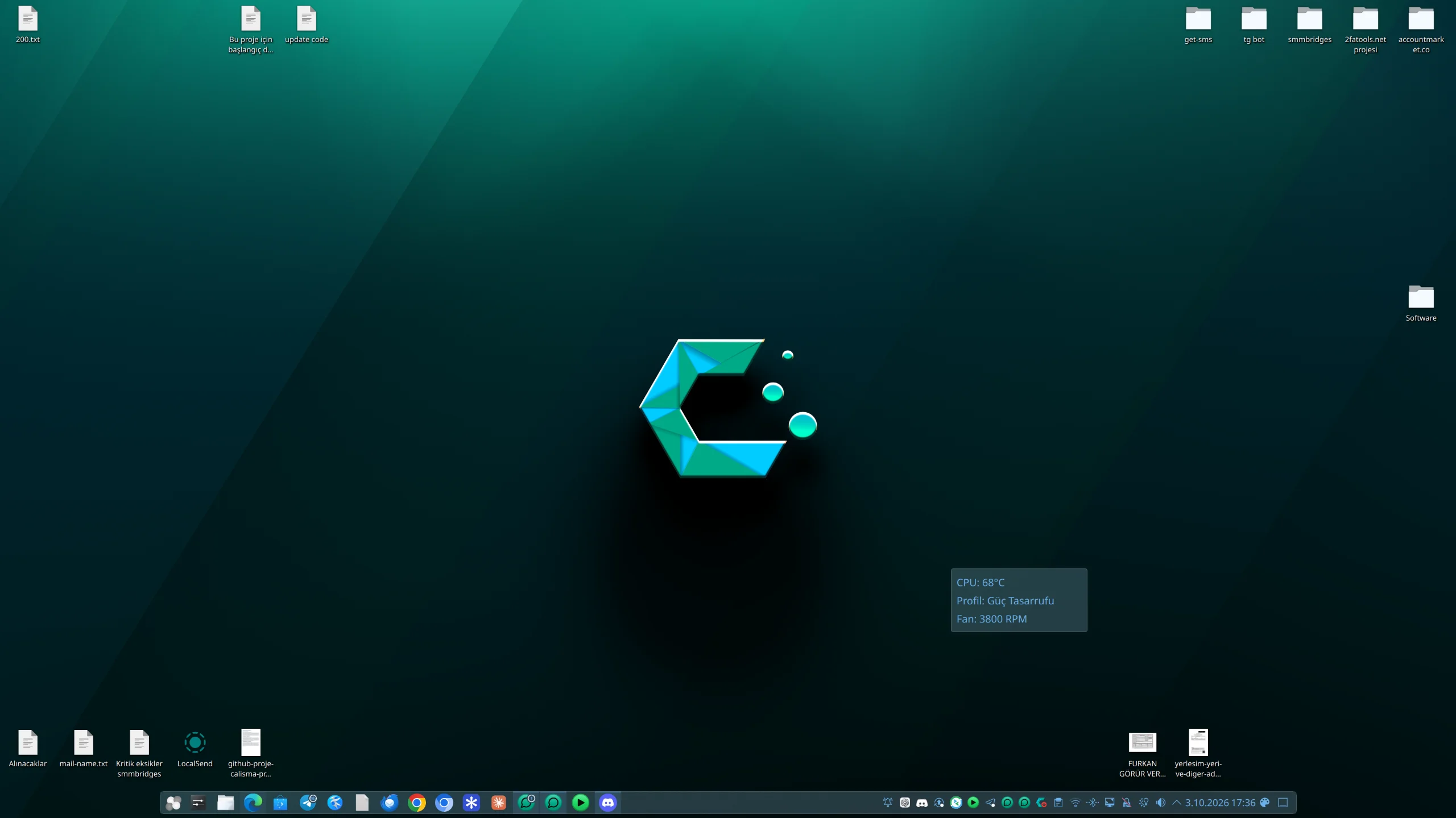Open the system settings sliders icon in taskbar
This screenshot has height=818, width=1456.
[x=198, y=803]
